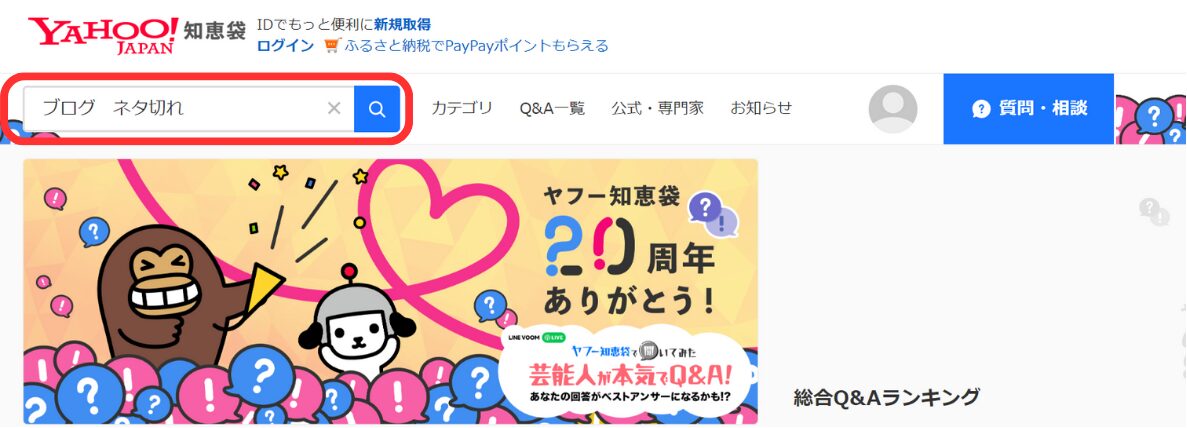Click the faded speech bubble icon at right

click(1154, 211)
